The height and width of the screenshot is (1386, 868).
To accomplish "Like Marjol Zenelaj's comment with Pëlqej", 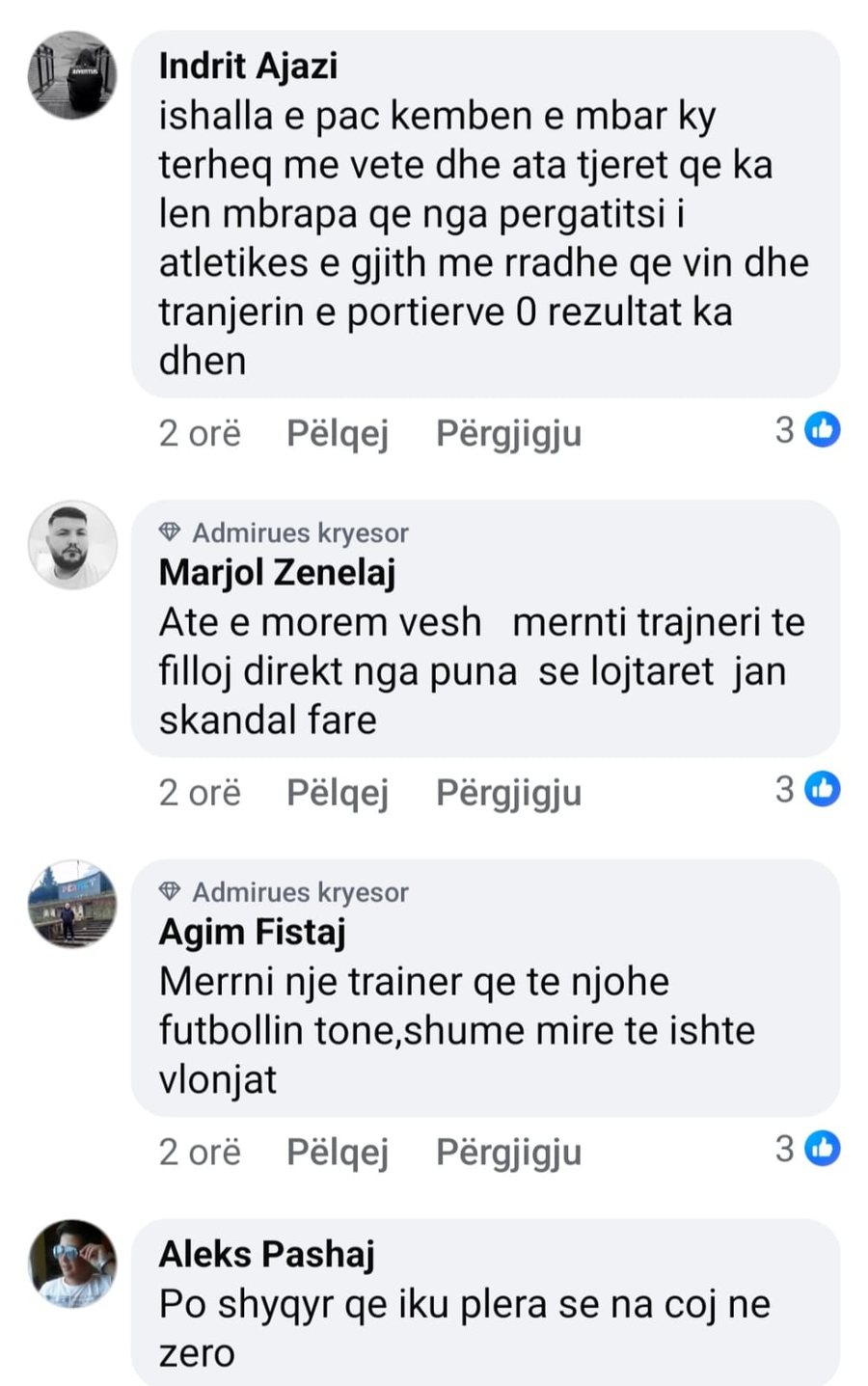I will [x=338, y=793].
